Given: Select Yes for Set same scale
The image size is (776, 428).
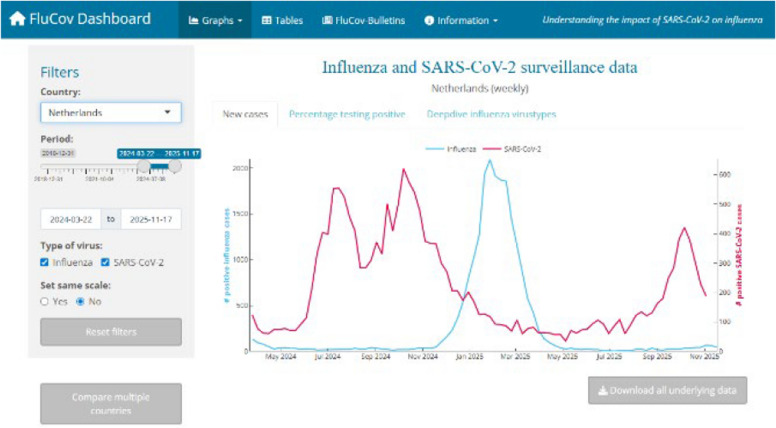Looking at the screenshot, I should point(45,301).
